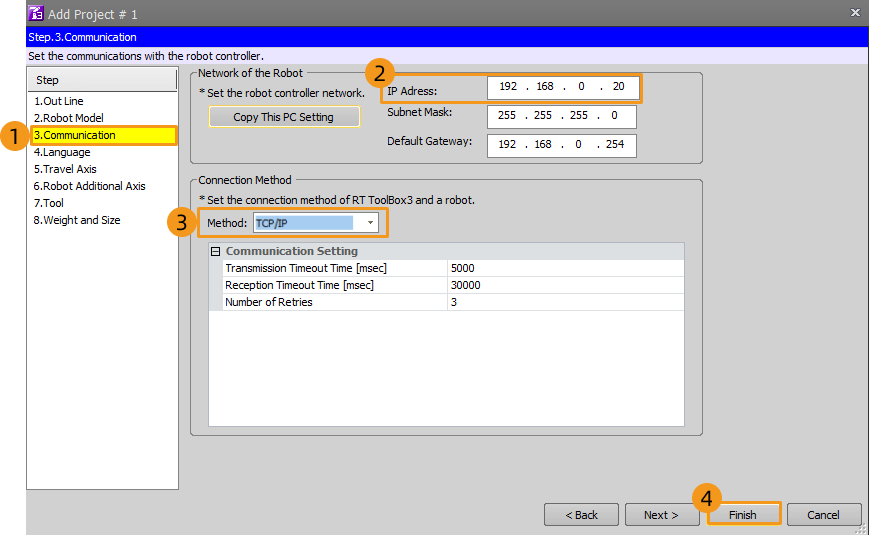Image resolution: width=869 pixels, height=535 pixels.
Task: Click the dialog resize grip corner
Action: point(862,529)
